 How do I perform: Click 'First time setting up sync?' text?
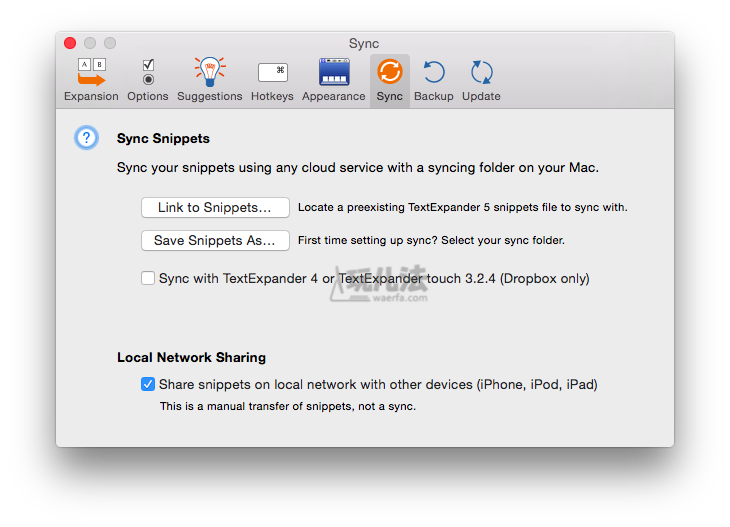click(x=431, y=240)
